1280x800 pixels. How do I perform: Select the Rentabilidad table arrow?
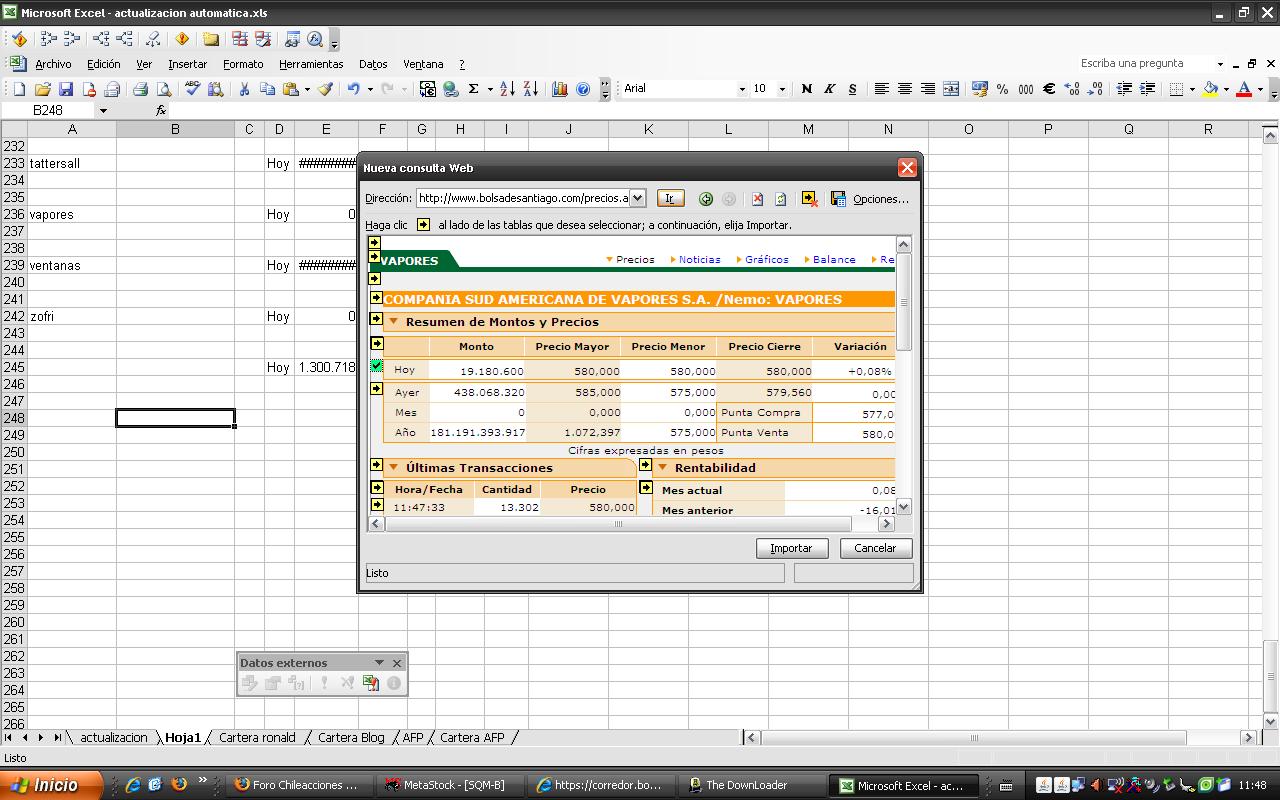point(645,465)
